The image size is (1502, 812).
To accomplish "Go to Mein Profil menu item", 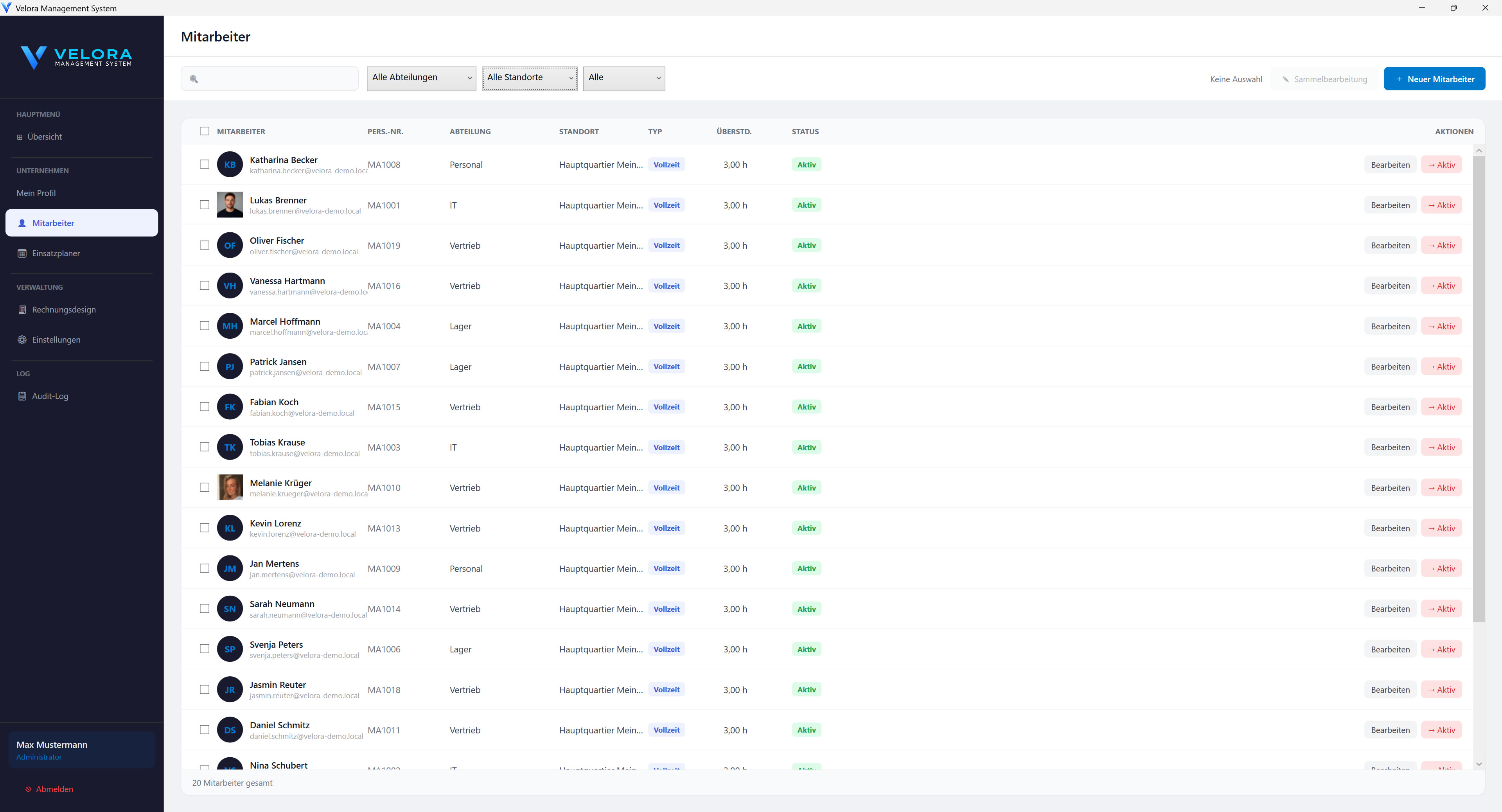I will click(x=36, y=193).
